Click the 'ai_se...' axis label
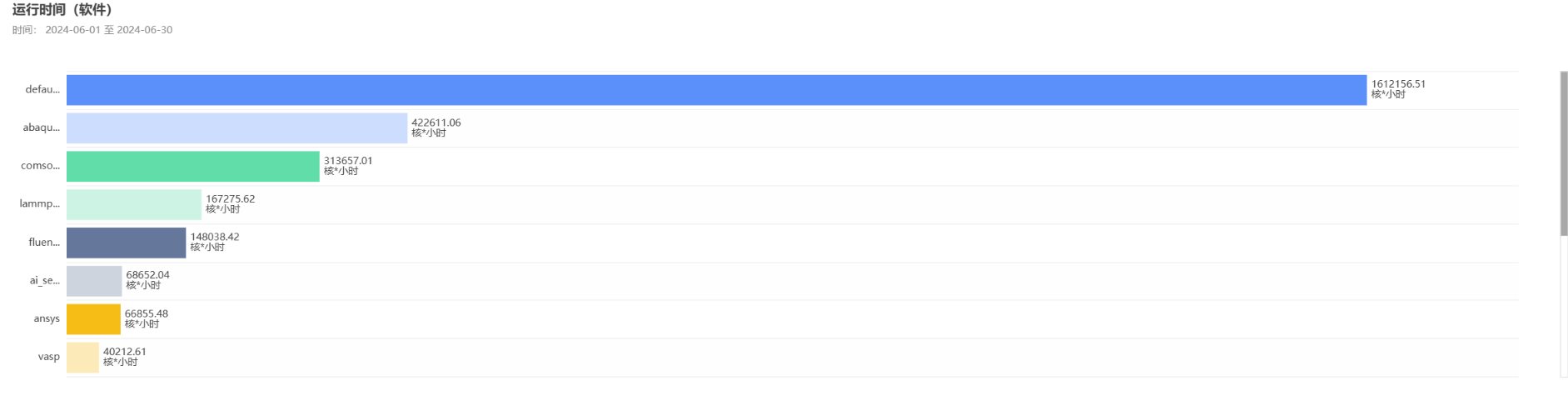The image size is (1568, 396). click(45, 281)
